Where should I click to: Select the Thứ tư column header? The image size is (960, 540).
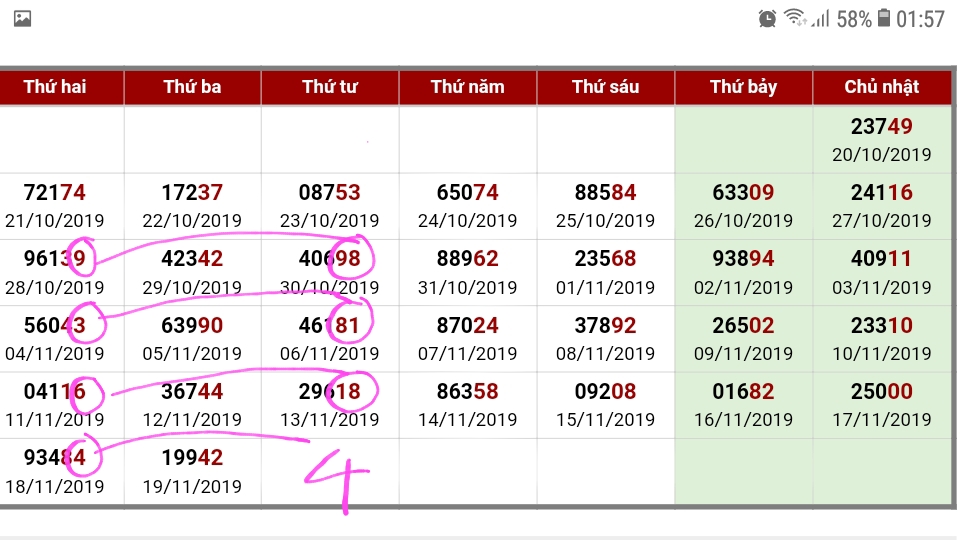330,87
